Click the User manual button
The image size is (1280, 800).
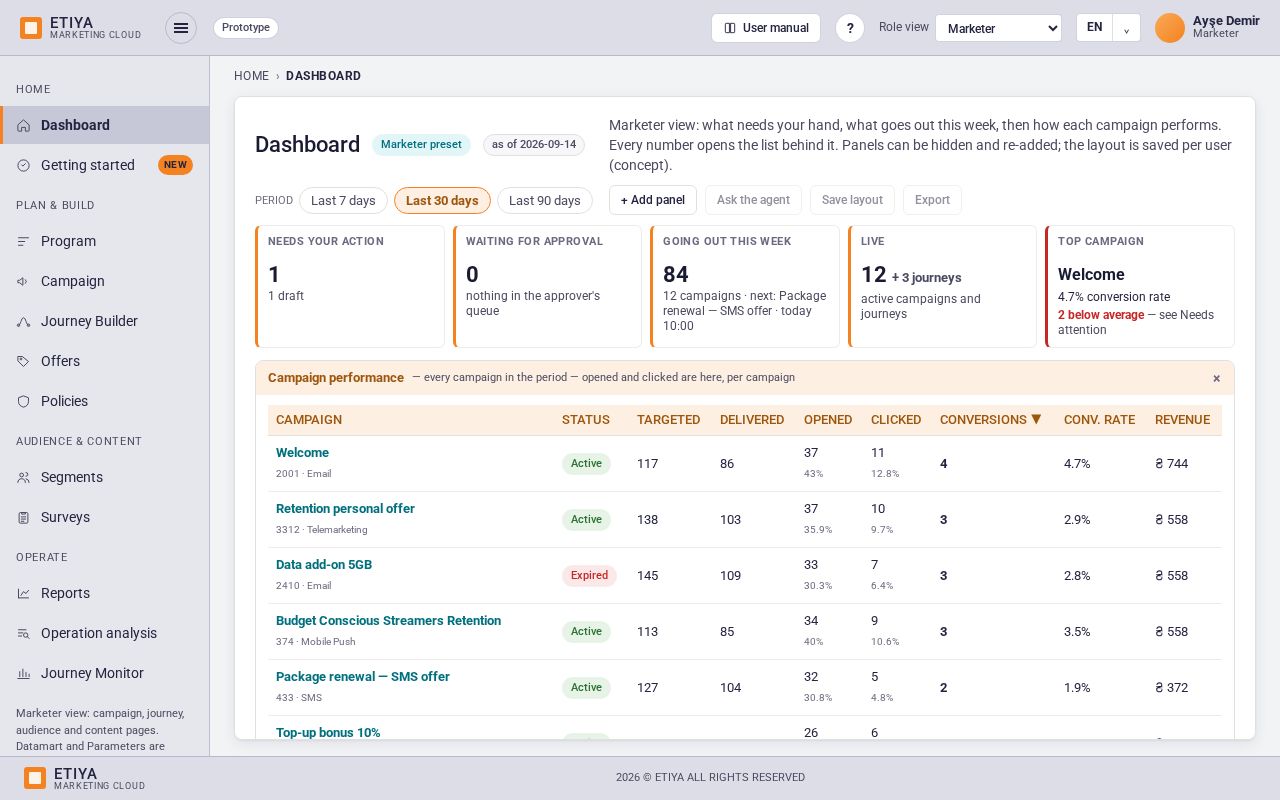[766, 28]
